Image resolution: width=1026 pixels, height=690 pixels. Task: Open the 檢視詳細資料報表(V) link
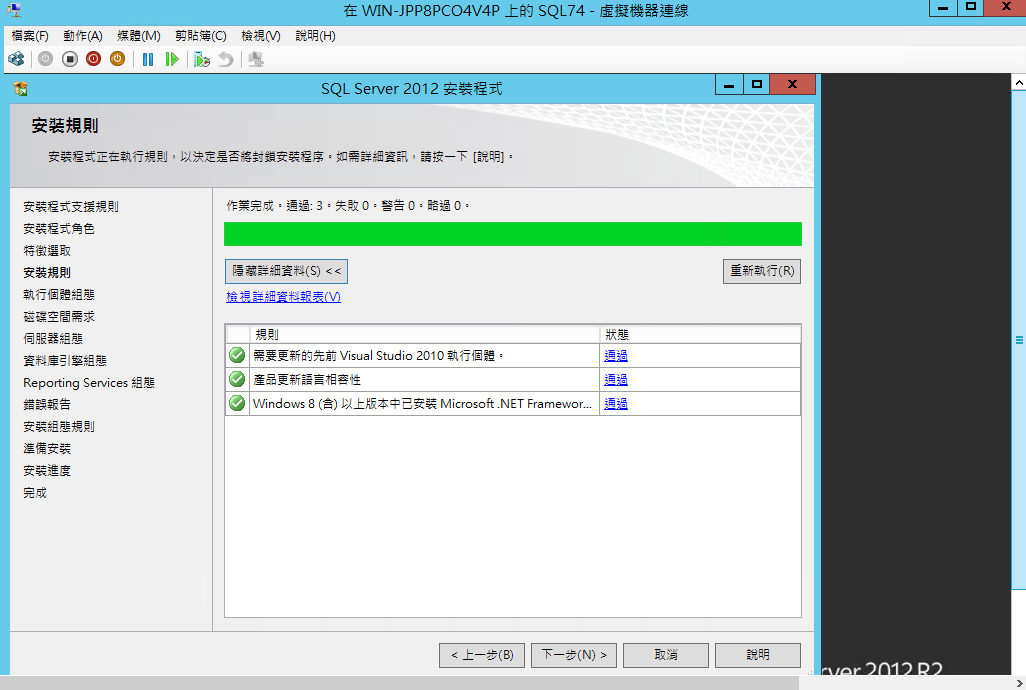283,297
